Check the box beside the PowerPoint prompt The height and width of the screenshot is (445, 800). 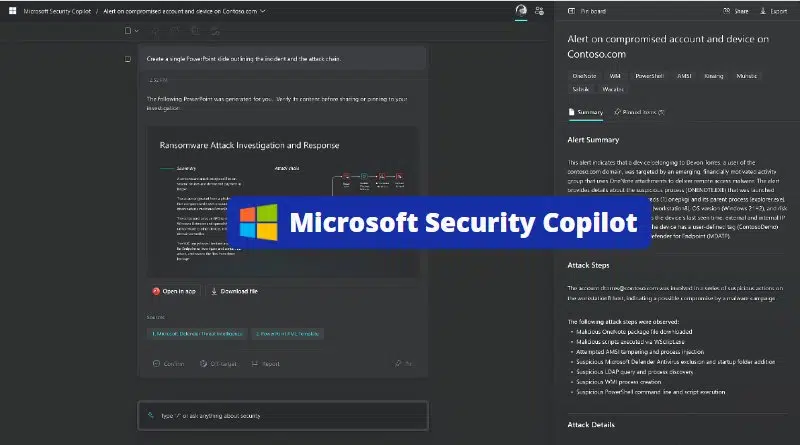coord(128,59)
